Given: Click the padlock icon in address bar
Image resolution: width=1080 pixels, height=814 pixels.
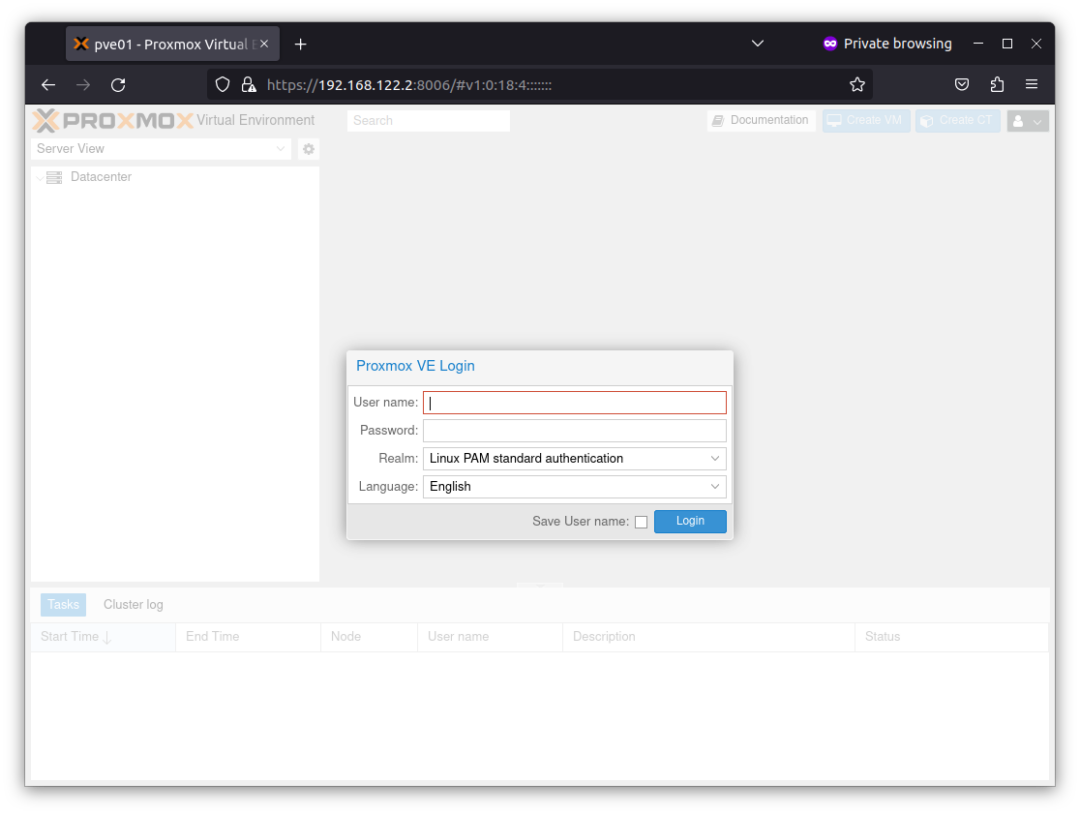Looking at the screenshot, I should pyautogui.click(x=248, y=84).
